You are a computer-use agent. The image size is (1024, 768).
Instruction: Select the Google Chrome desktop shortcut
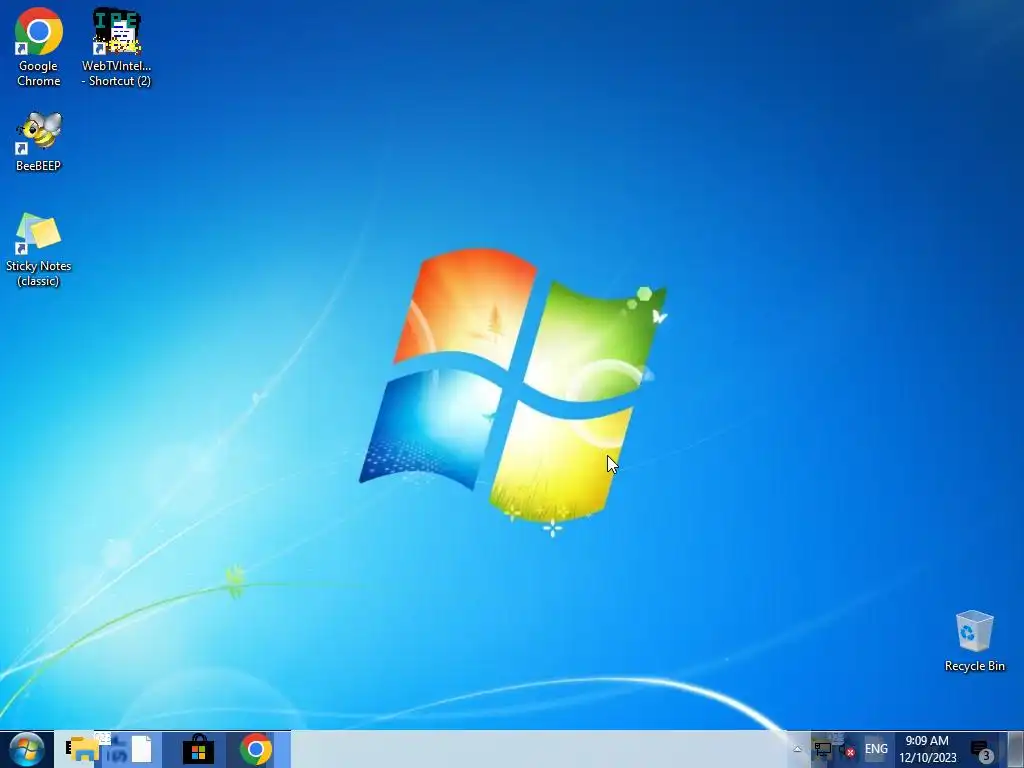pyautogui.click(x=39, y=48)
